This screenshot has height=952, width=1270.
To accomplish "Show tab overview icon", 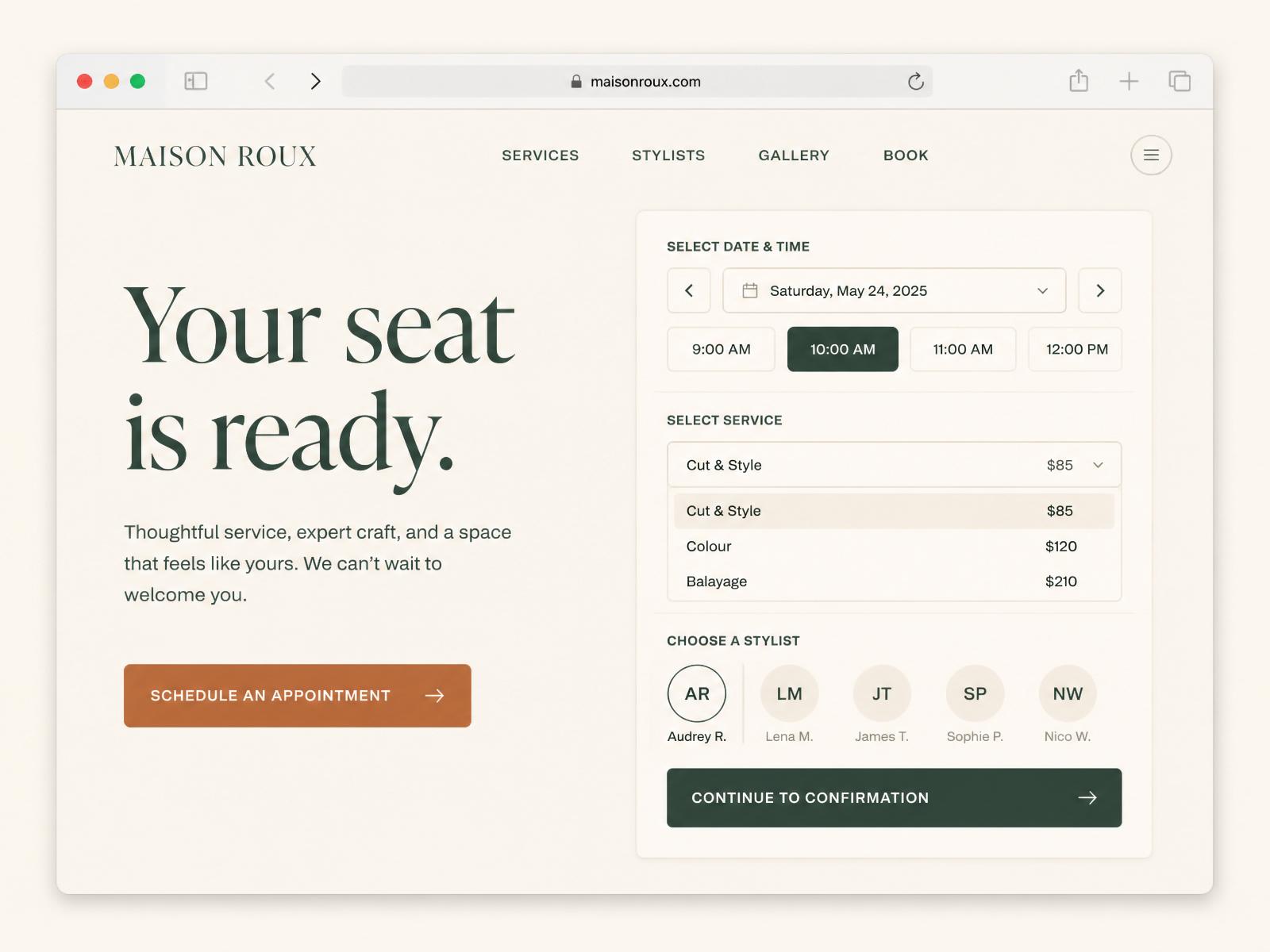I will pos(1180,81).
